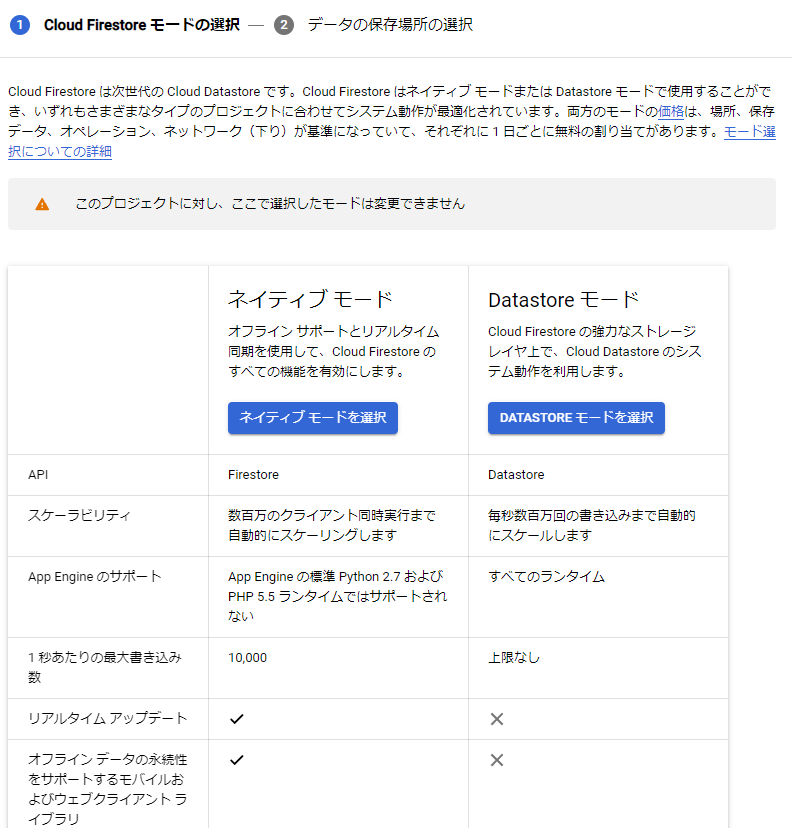Click the step 1 circled number indicator

(x=20, y=24)
